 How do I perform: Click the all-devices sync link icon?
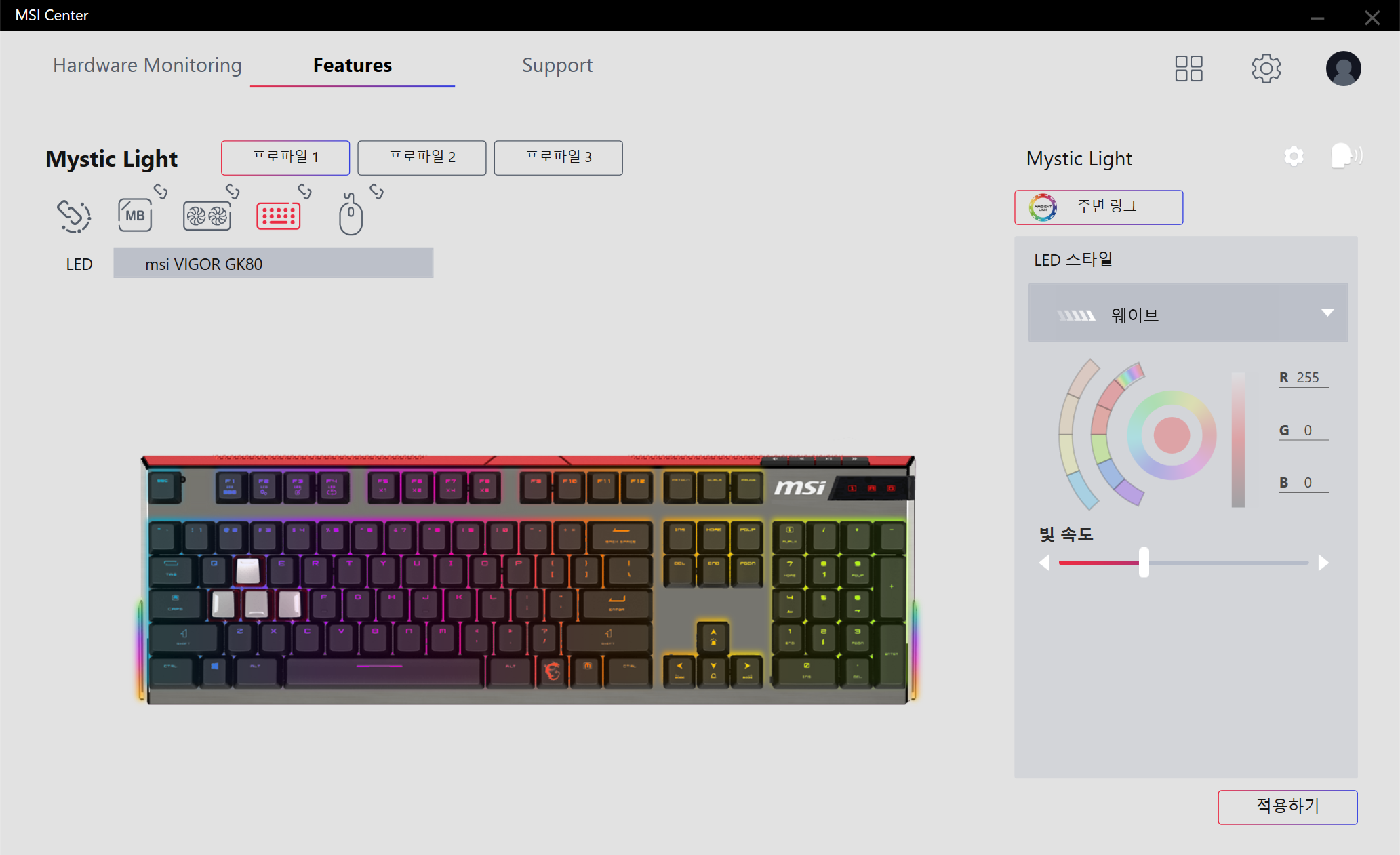coord(74,216)
